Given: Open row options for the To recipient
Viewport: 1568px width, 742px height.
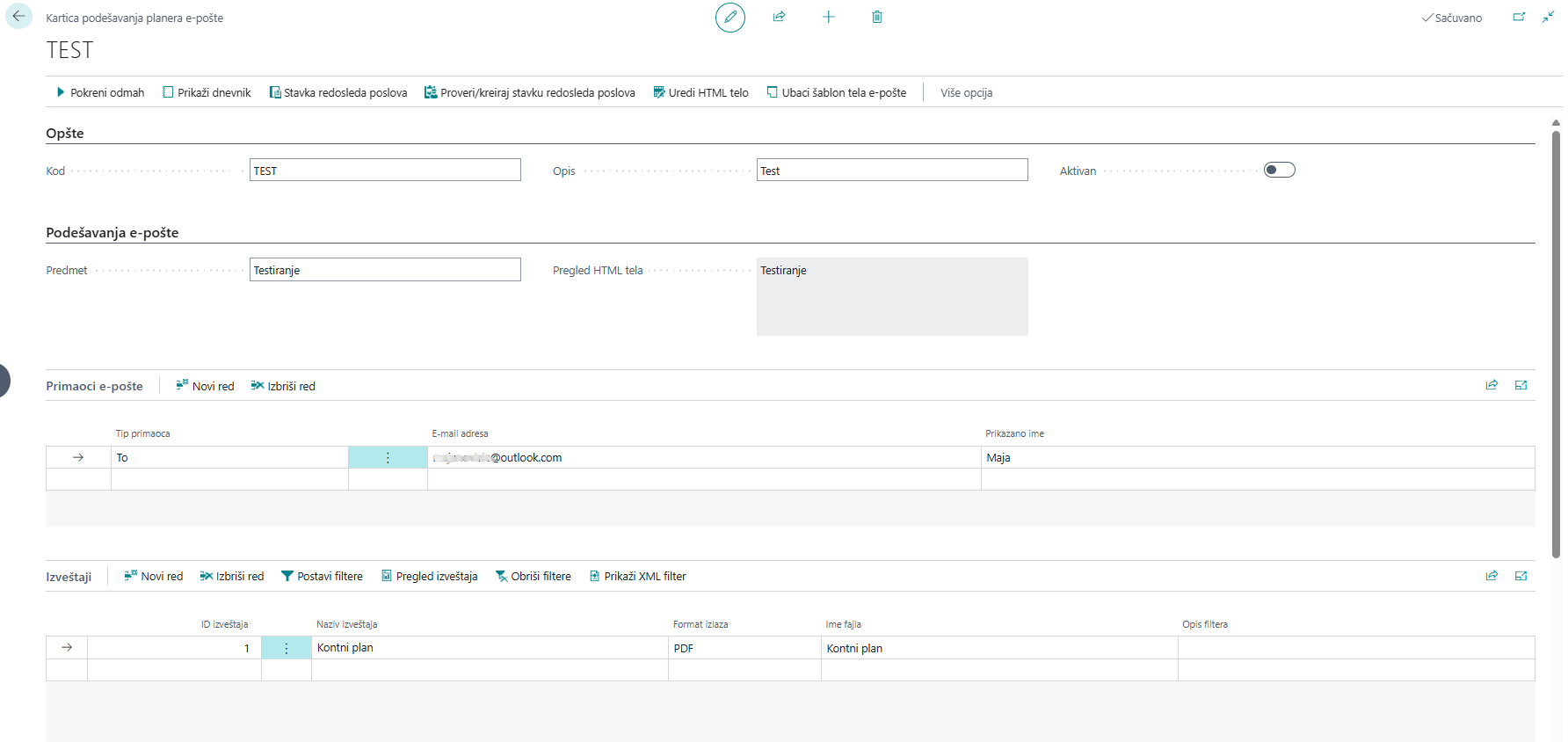Looking at the screenshot, I should (x=388, y=457).
